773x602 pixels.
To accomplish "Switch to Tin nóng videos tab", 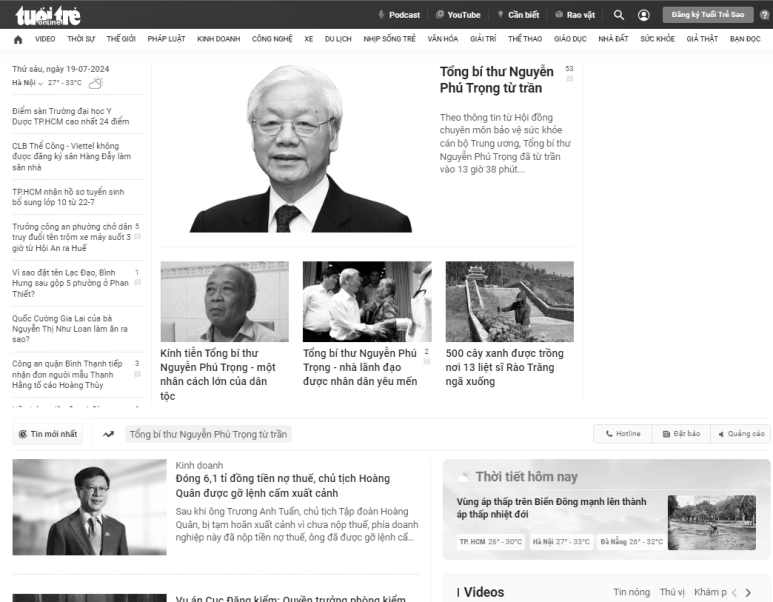I will [x=631, y=592].
